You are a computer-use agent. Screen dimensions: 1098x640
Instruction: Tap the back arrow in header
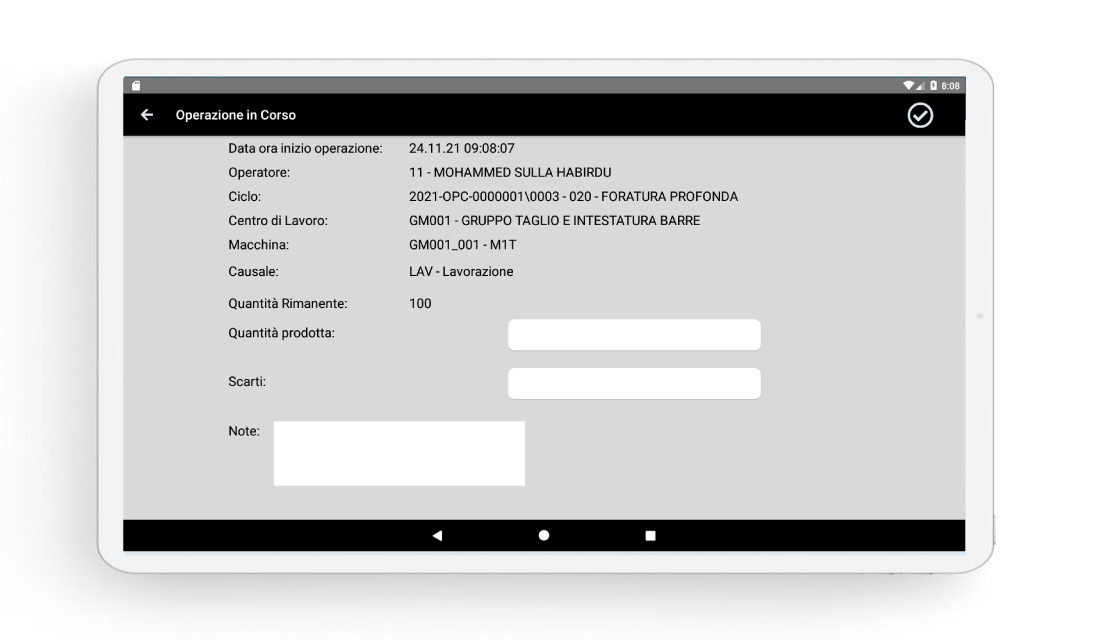147,115
